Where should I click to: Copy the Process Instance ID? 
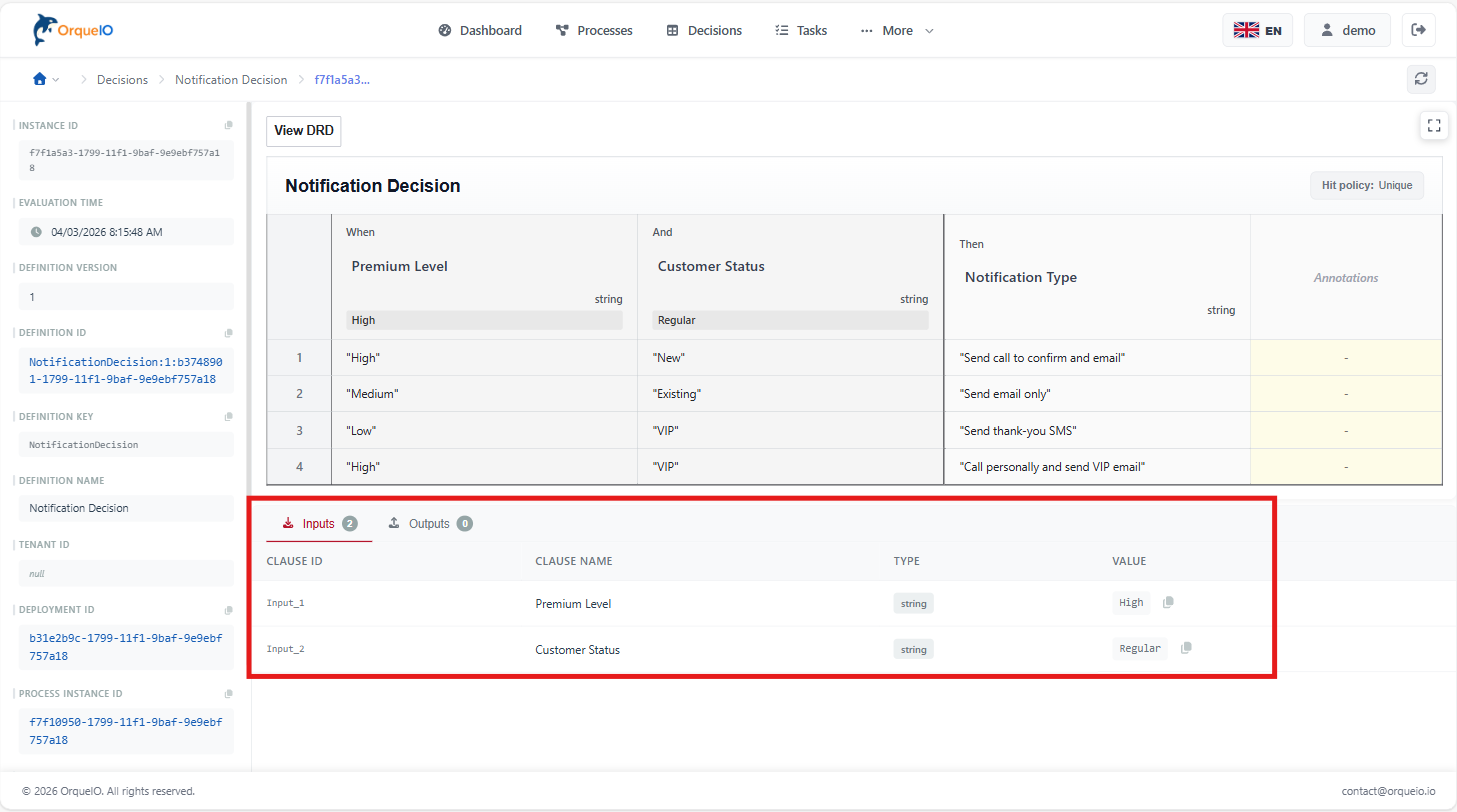[228, 694]
